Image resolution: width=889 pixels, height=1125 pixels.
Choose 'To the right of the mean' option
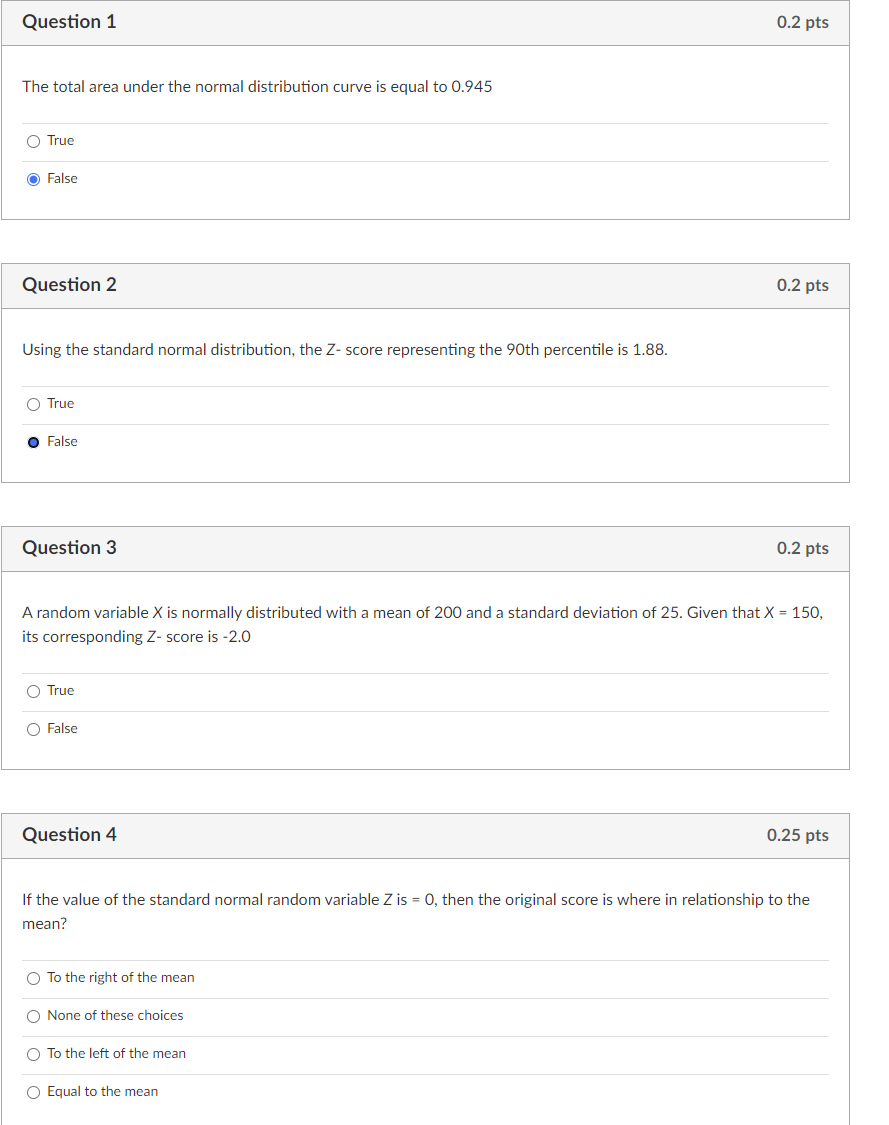[x=33, y=978]
